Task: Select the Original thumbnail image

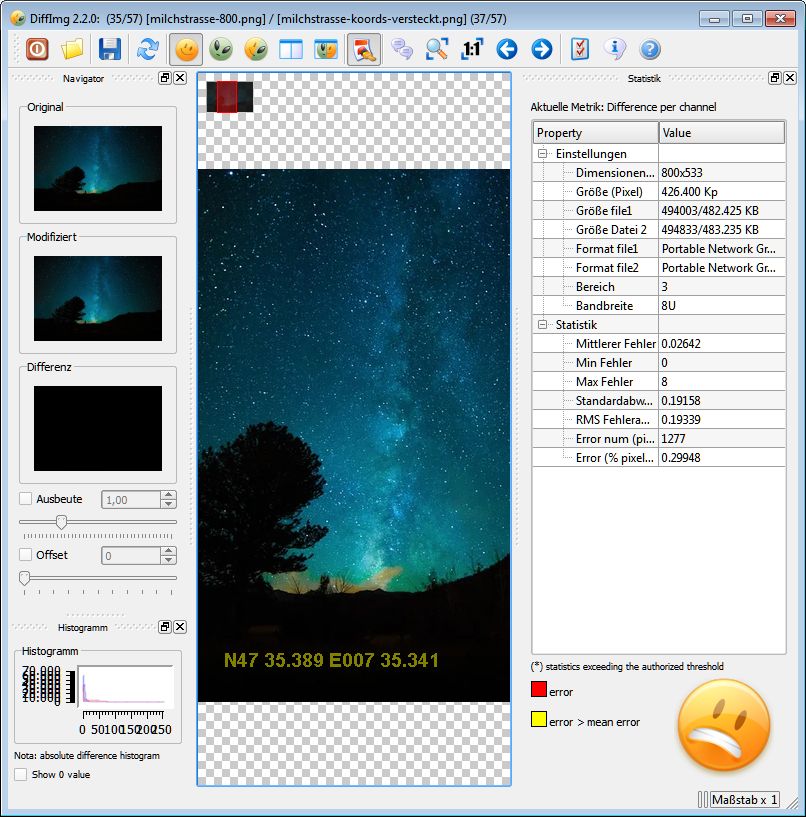Action: pos(98,168)
